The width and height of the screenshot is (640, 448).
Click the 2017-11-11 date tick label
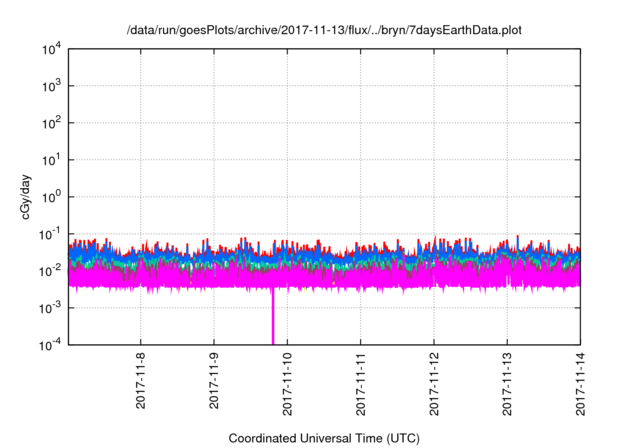point(360,384)
